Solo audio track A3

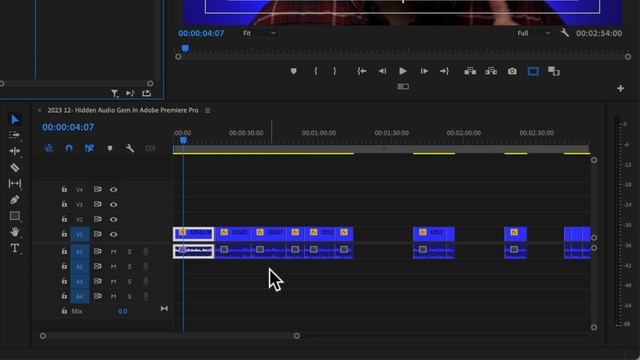(x=129, y=281)
